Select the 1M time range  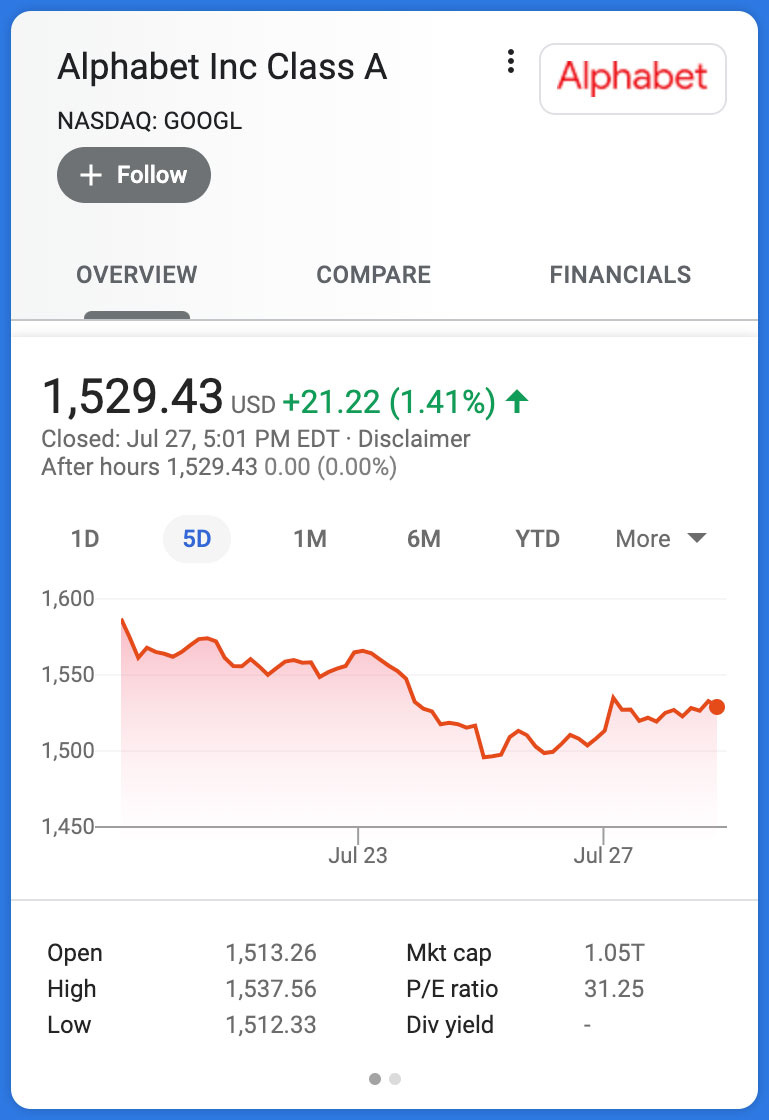pyautogui.click(x=310, y=539)
